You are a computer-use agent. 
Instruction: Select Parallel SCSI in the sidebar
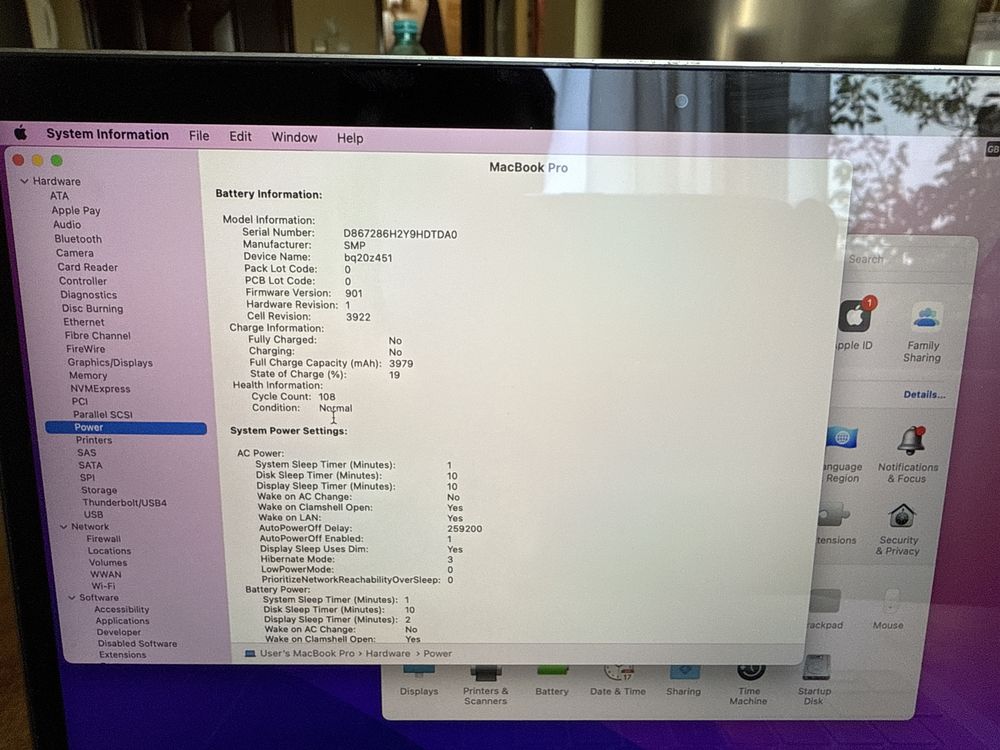[x=103, y=415]
